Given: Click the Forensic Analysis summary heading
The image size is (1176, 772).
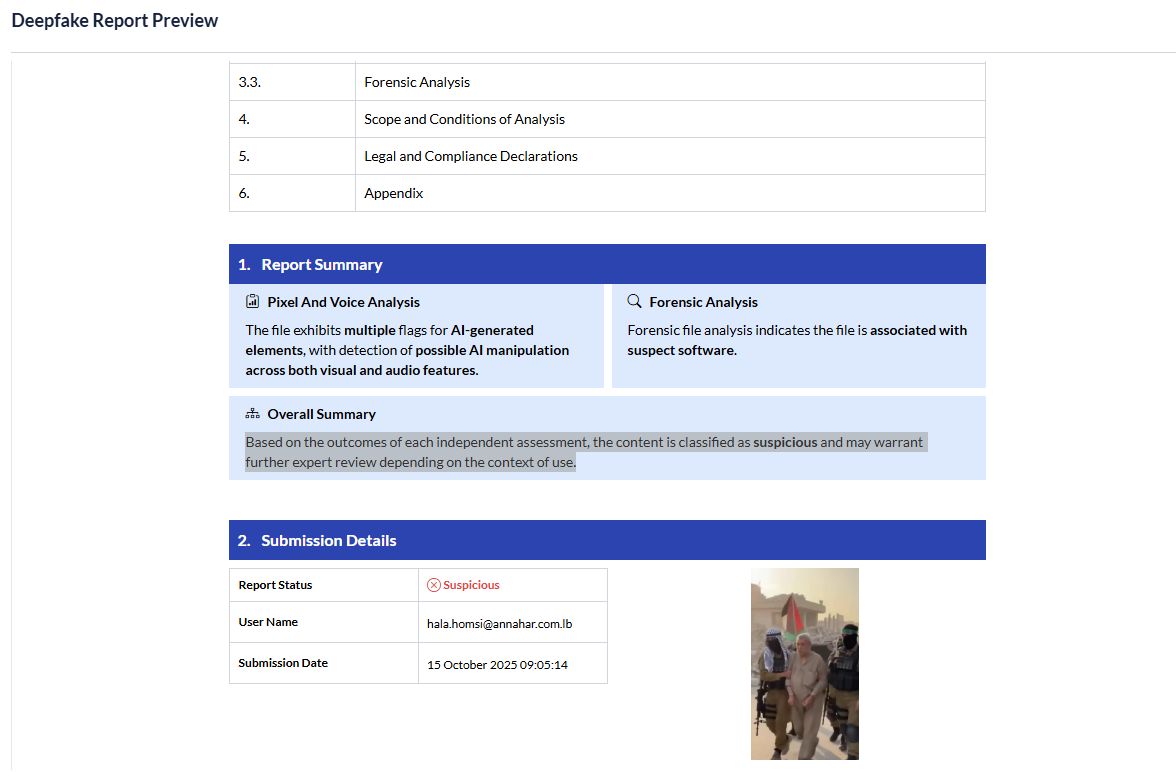Looking at the screenshot, I should 703,302.
